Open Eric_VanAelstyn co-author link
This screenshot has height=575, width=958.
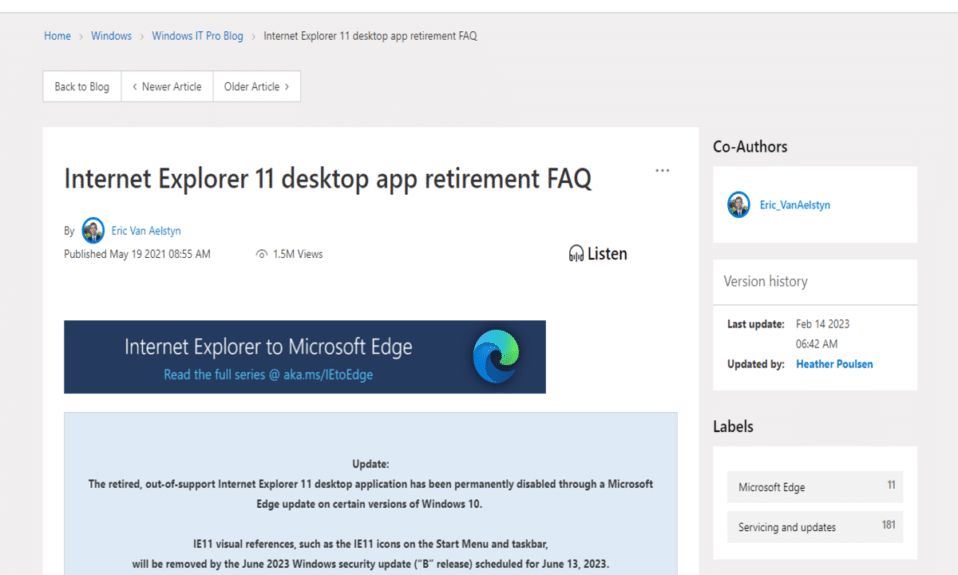795,205
